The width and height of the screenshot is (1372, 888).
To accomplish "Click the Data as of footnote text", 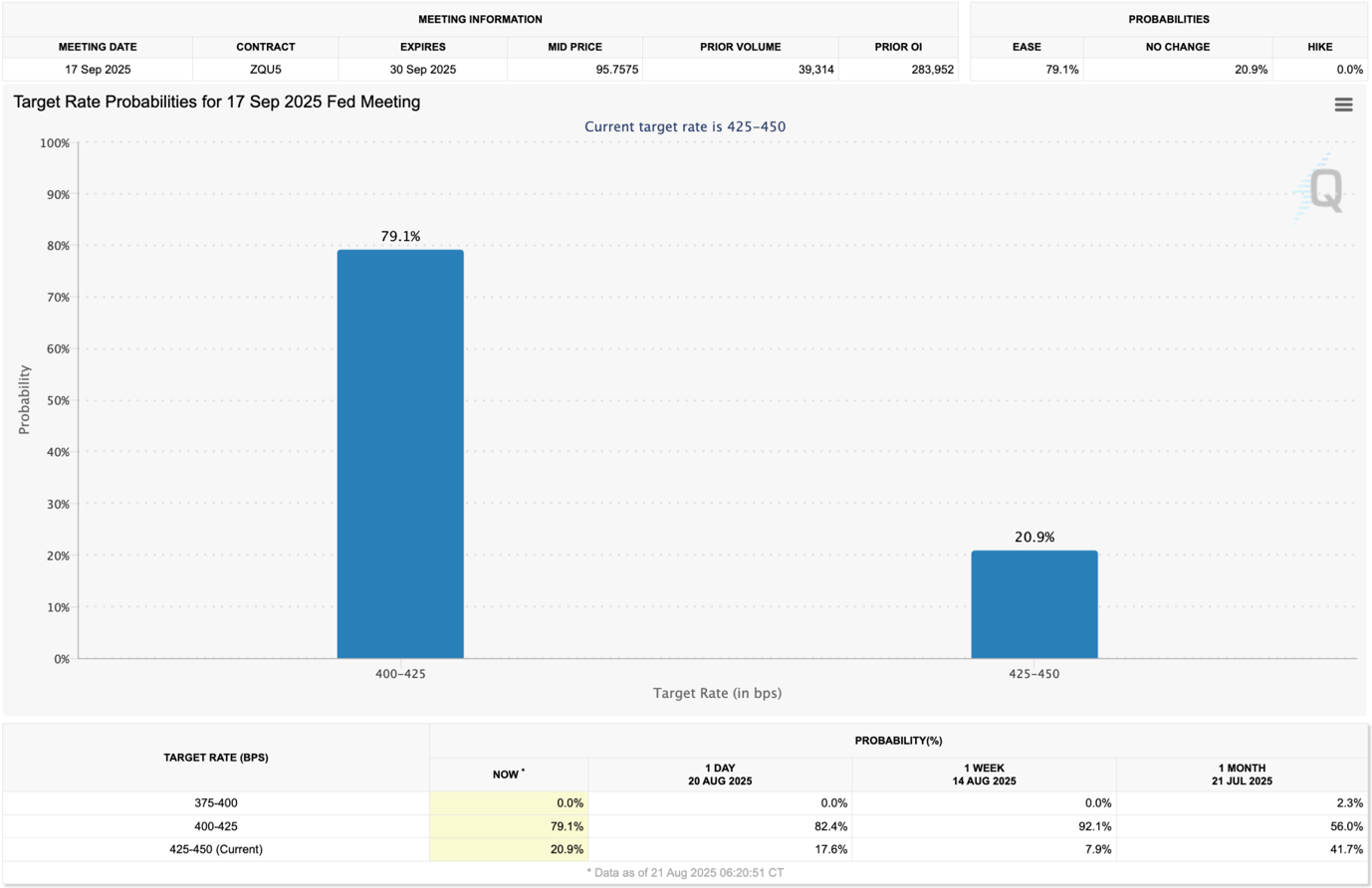I will coord(686,872).
